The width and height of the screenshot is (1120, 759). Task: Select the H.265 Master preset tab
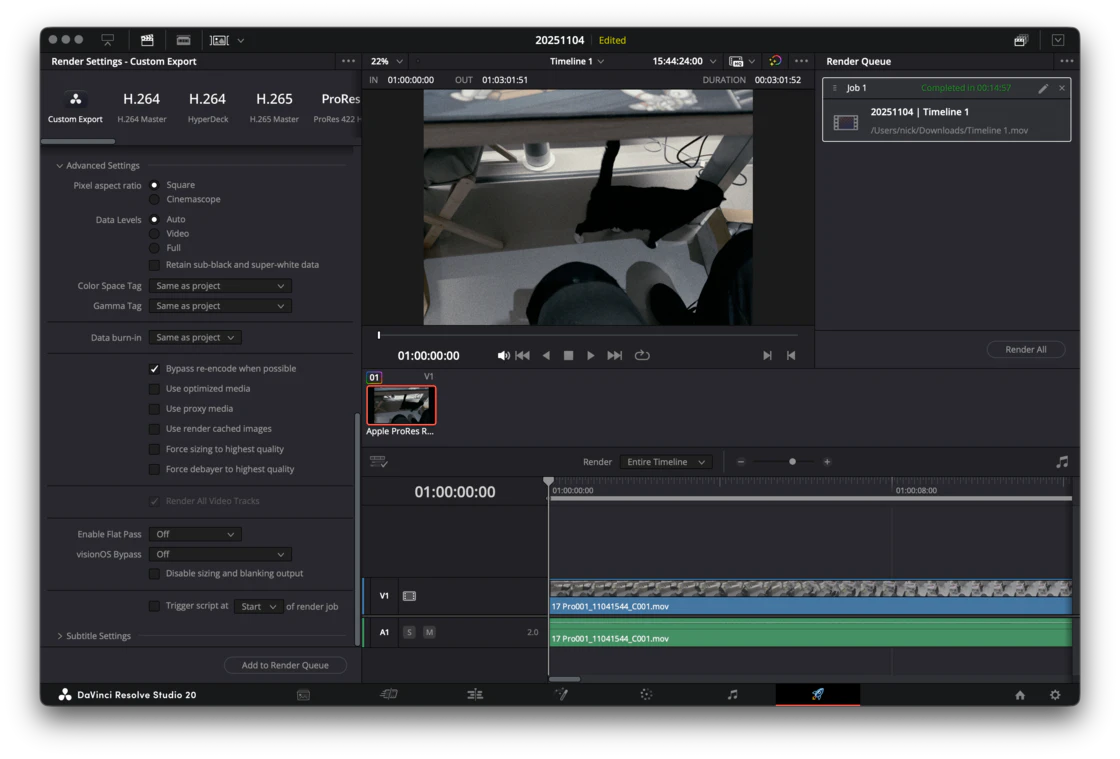tap(274, 107)
